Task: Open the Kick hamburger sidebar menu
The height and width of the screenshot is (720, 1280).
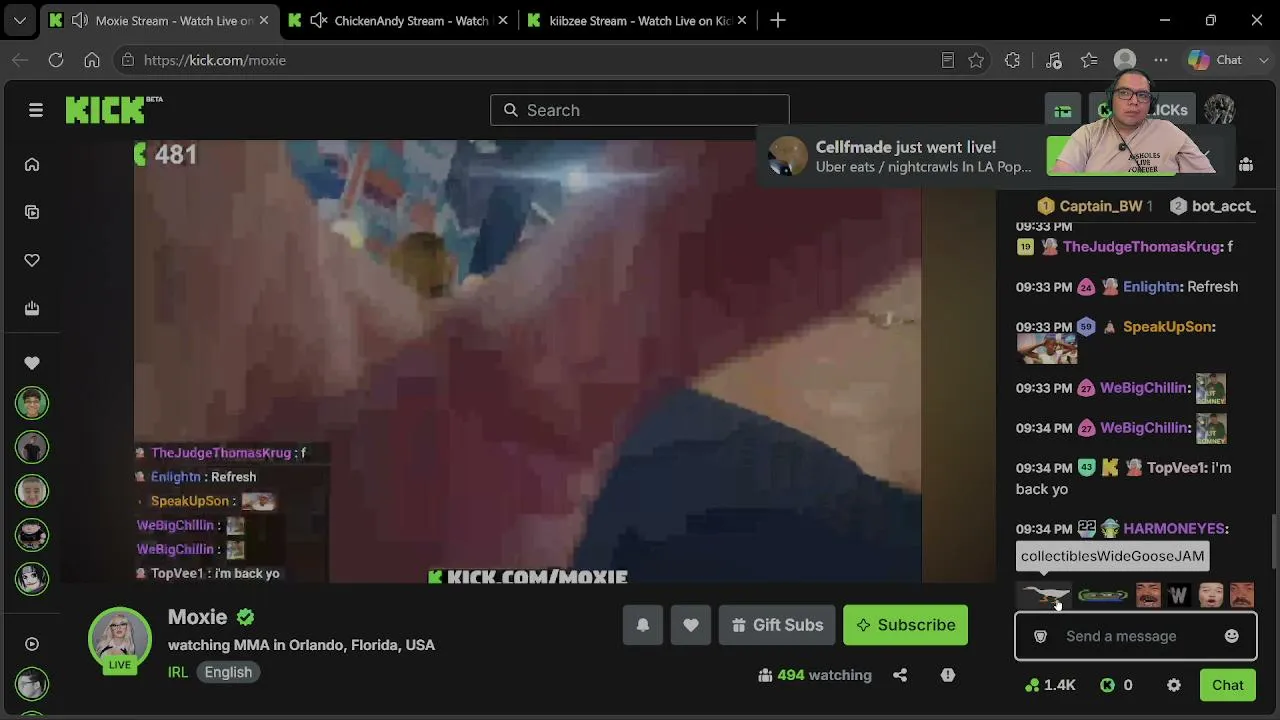Action: [x=36, y=110]
